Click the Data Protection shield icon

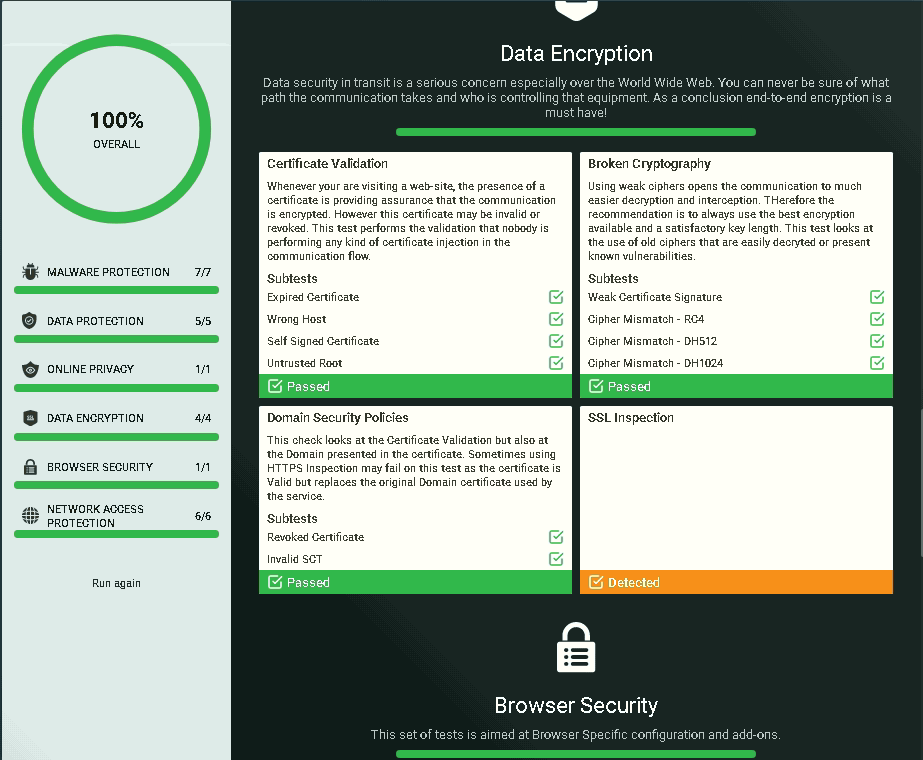(x=29, y=320)
